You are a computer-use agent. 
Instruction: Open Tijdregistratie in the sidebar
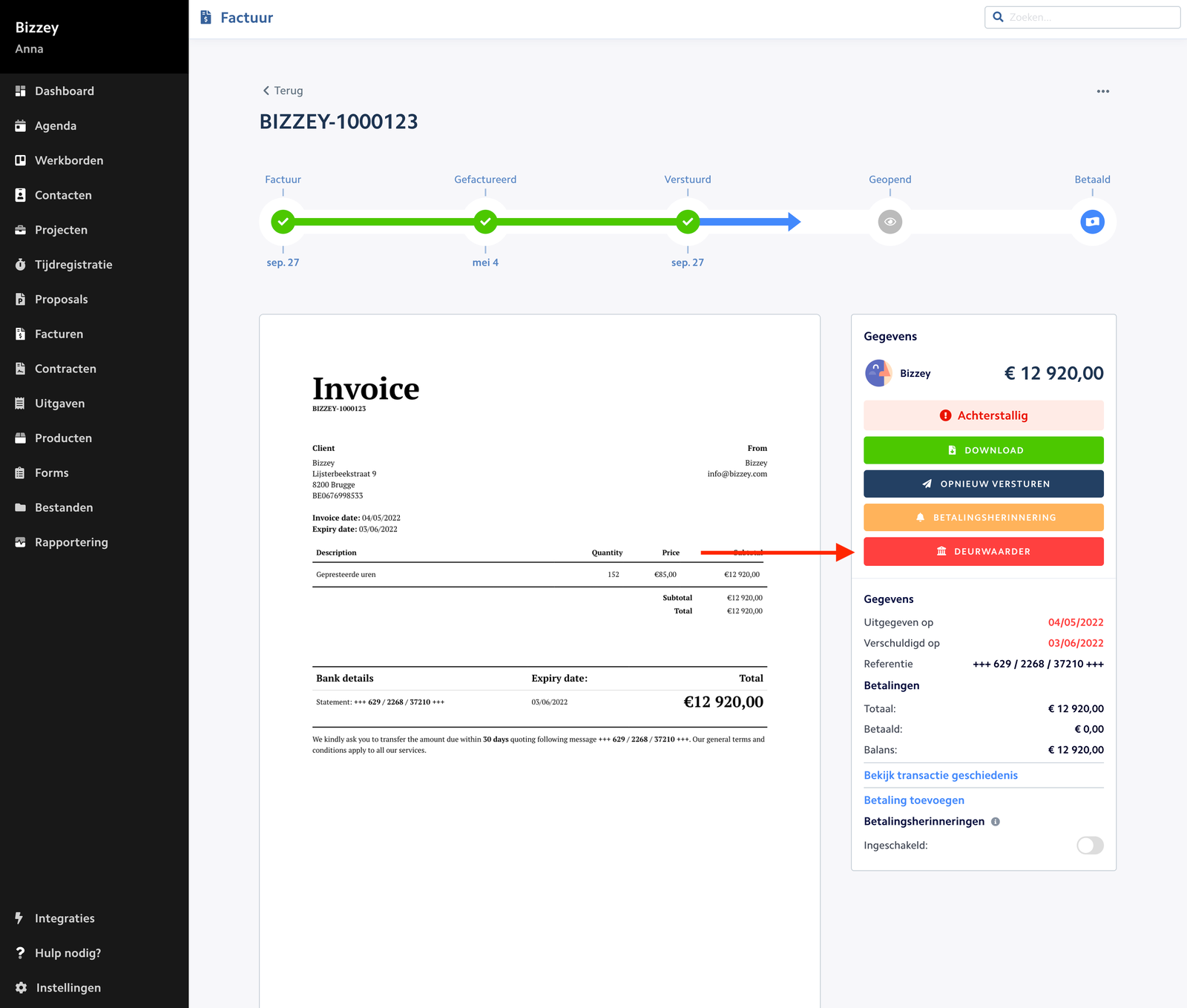point(94,265)
